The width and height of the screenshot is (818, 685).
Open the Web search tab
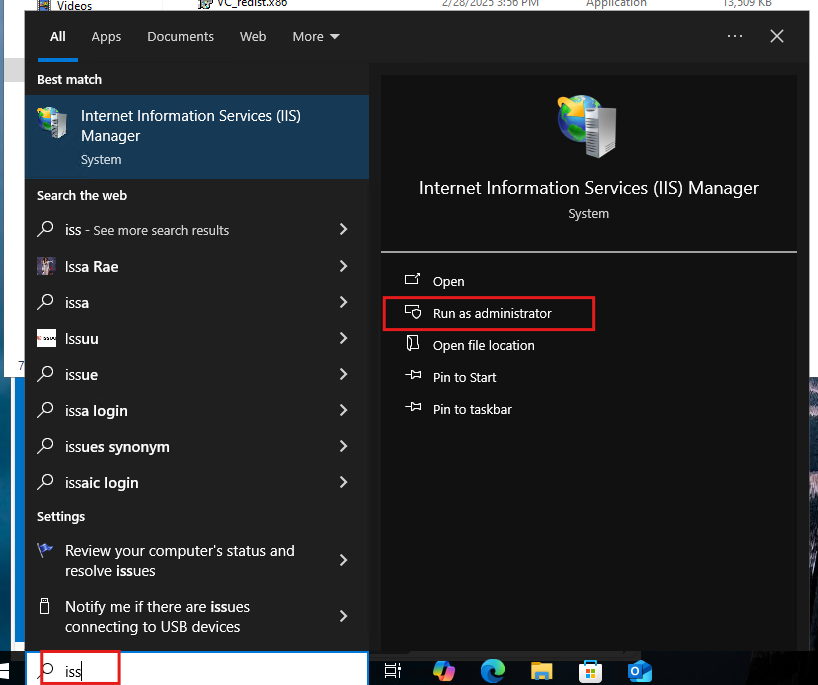tap(253, 37)
